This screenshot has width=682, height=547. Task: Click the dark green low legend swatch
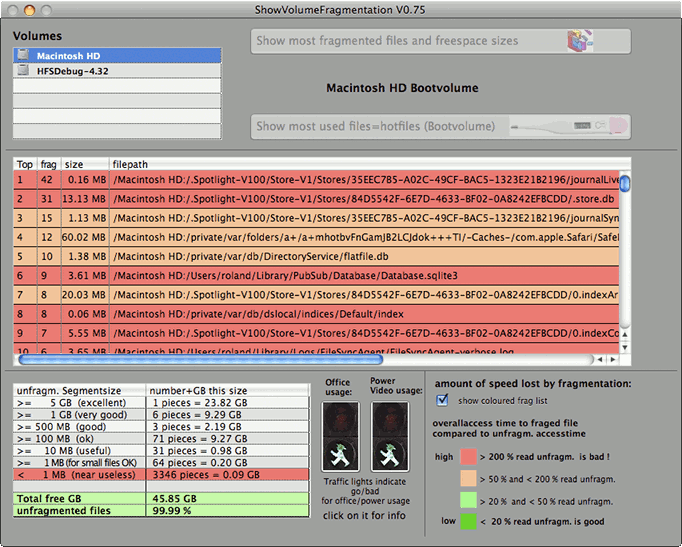468,521
